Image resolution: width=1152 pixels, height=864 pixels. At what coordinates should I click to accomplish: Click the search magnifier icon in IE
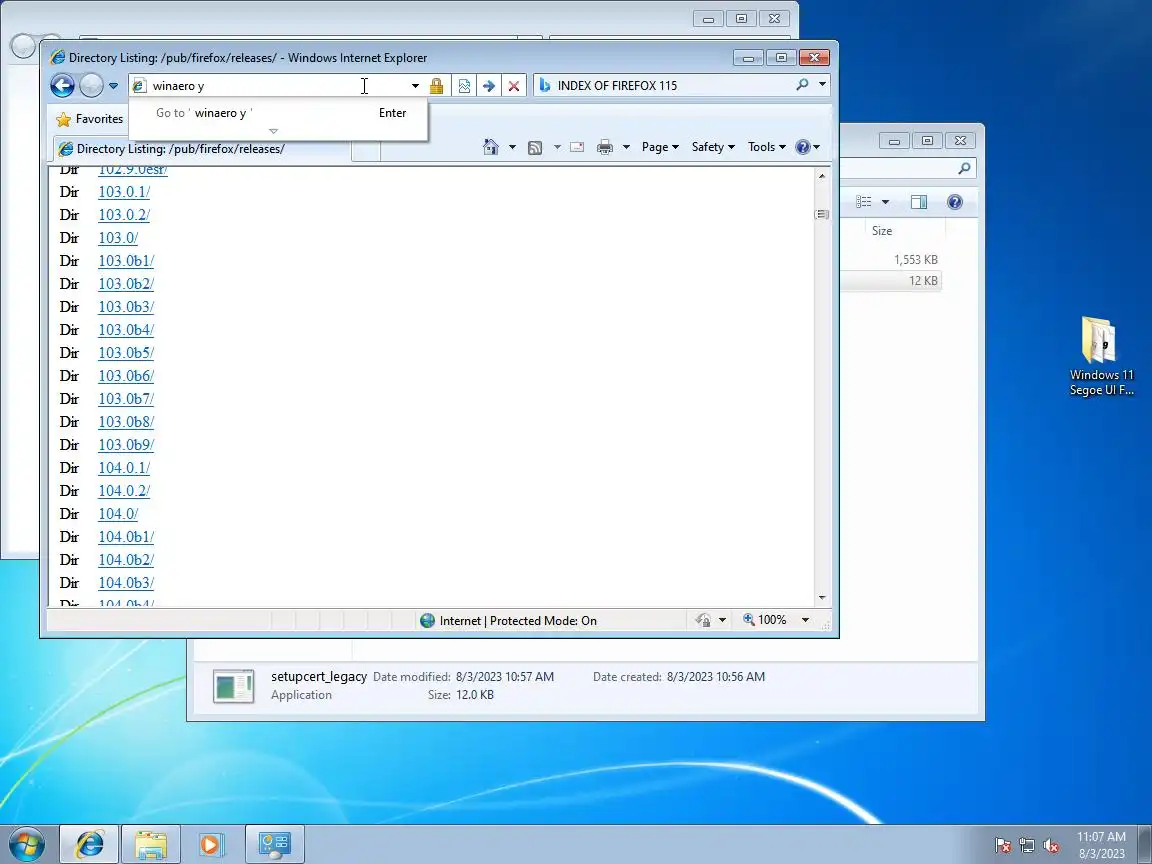pos(802,85)
